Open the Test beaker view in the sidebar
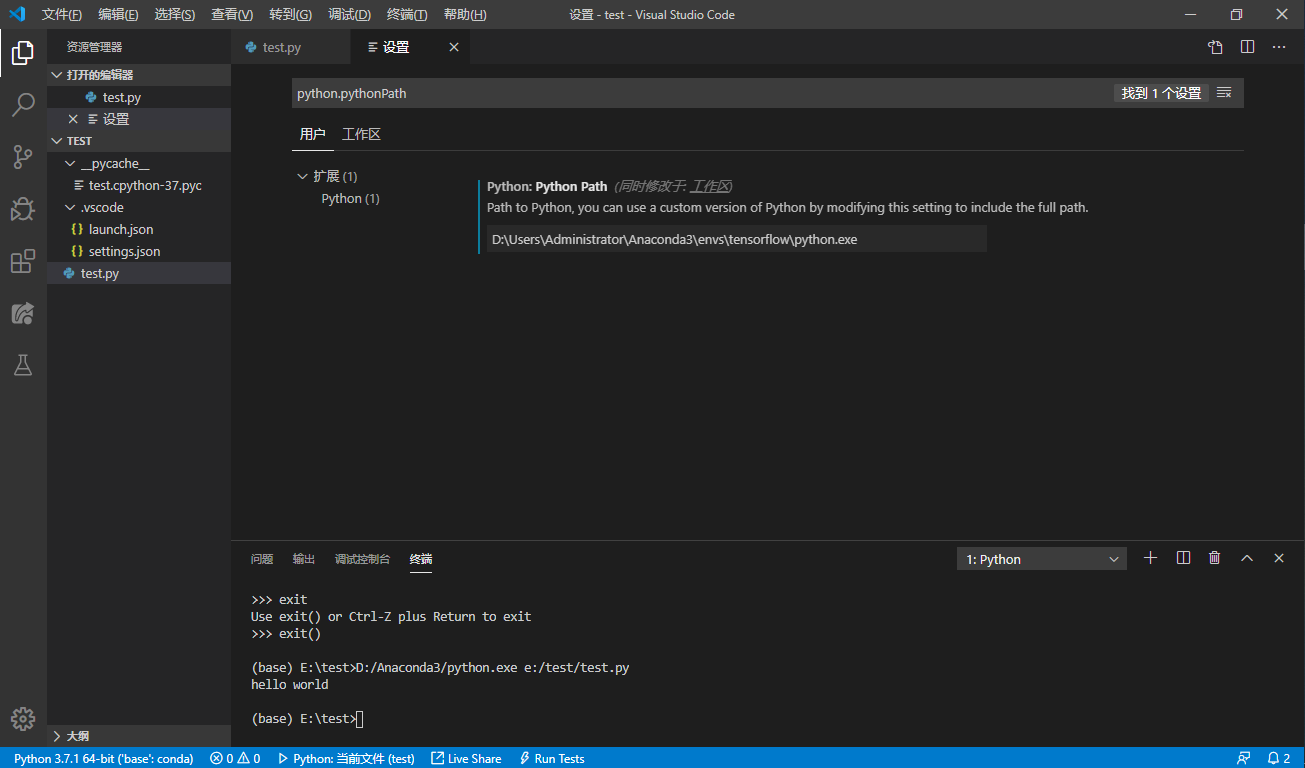 coord(23,365)
